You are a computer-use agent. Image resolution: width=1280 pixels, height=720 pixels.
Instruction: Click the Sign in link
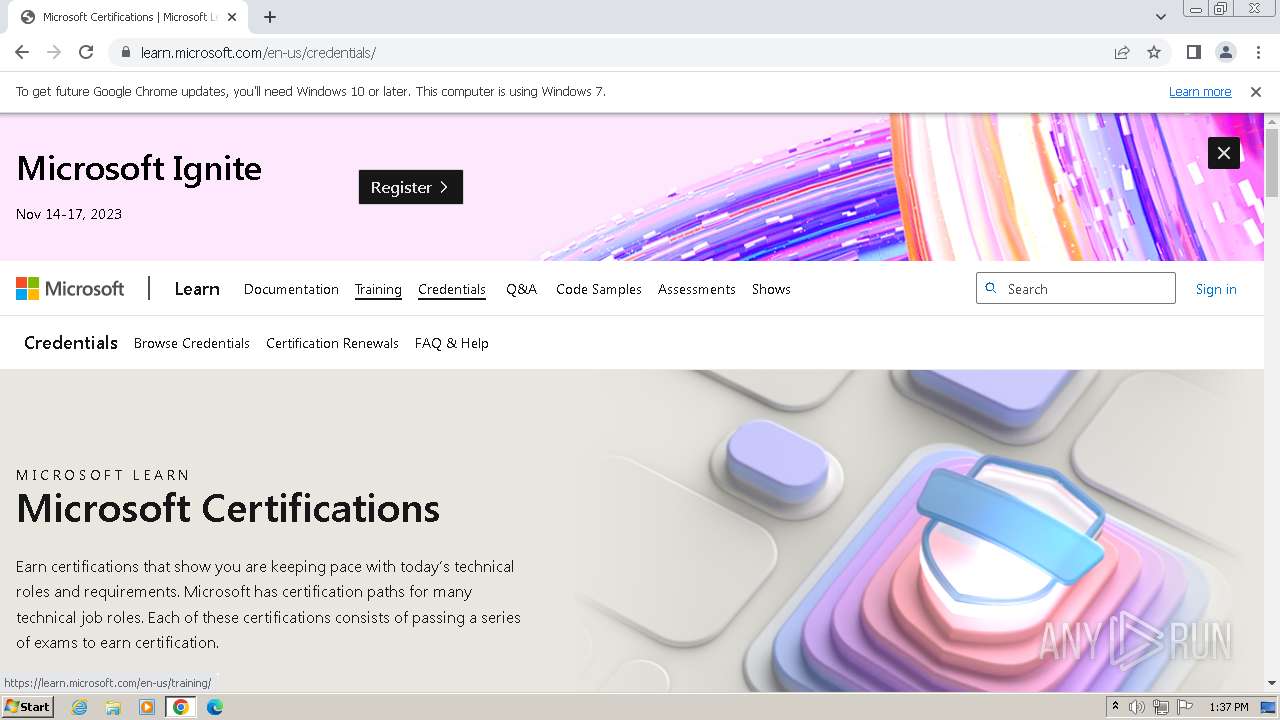(1216, 289)
